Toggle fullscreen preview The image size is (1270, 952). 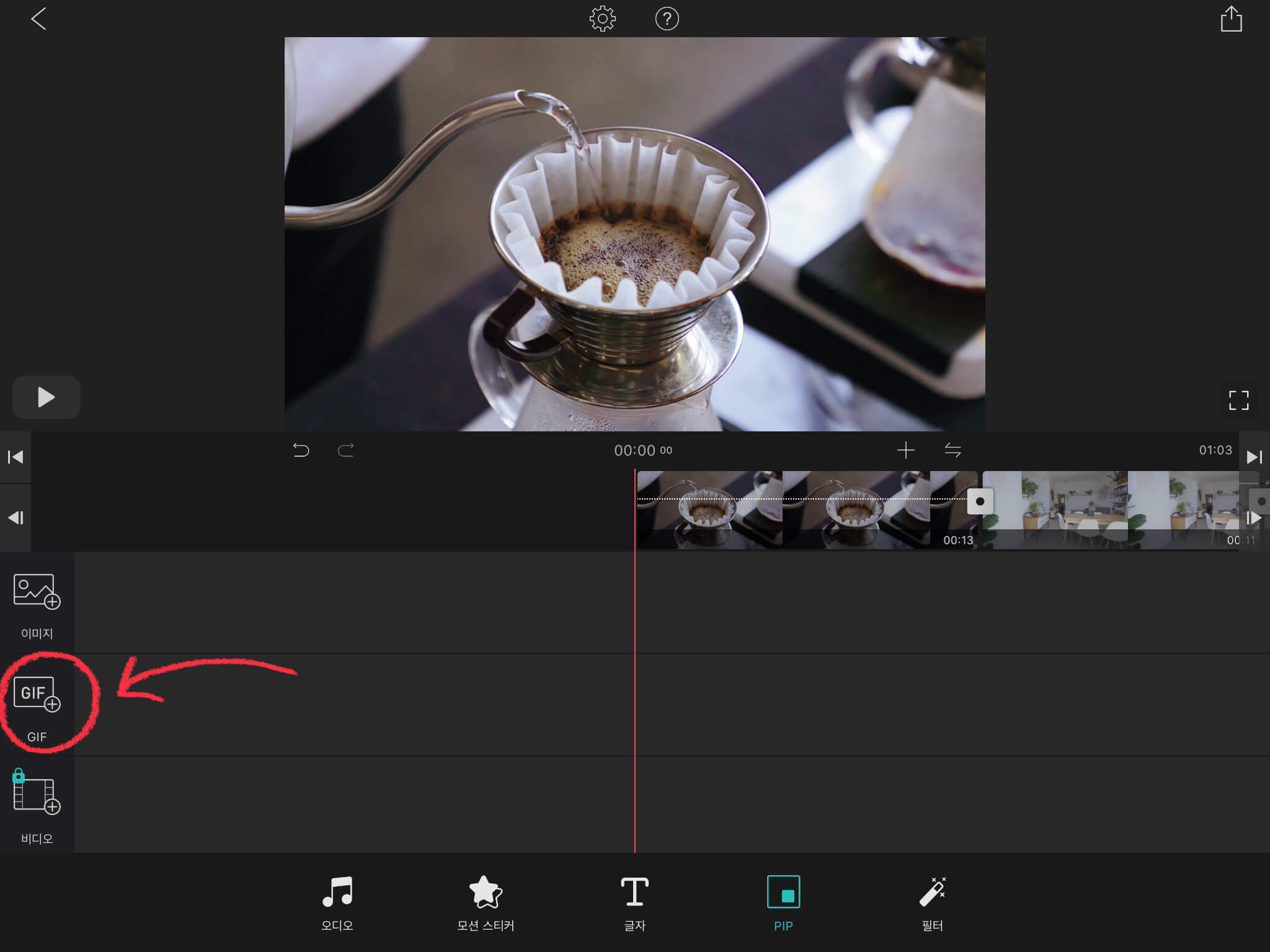pos(1238,400)
